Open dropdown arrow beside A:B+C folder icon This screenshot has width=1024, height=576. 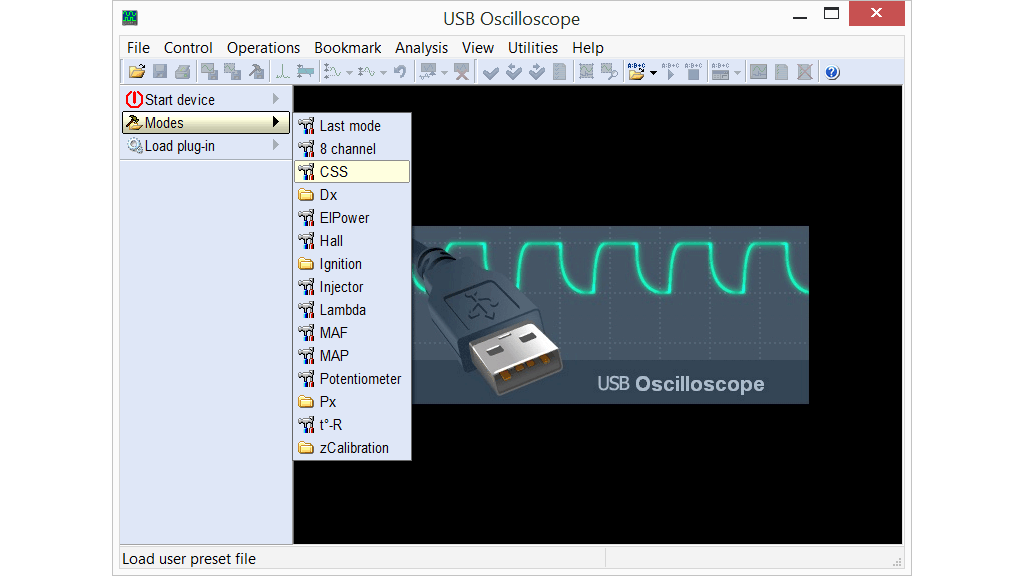[653, 73]
